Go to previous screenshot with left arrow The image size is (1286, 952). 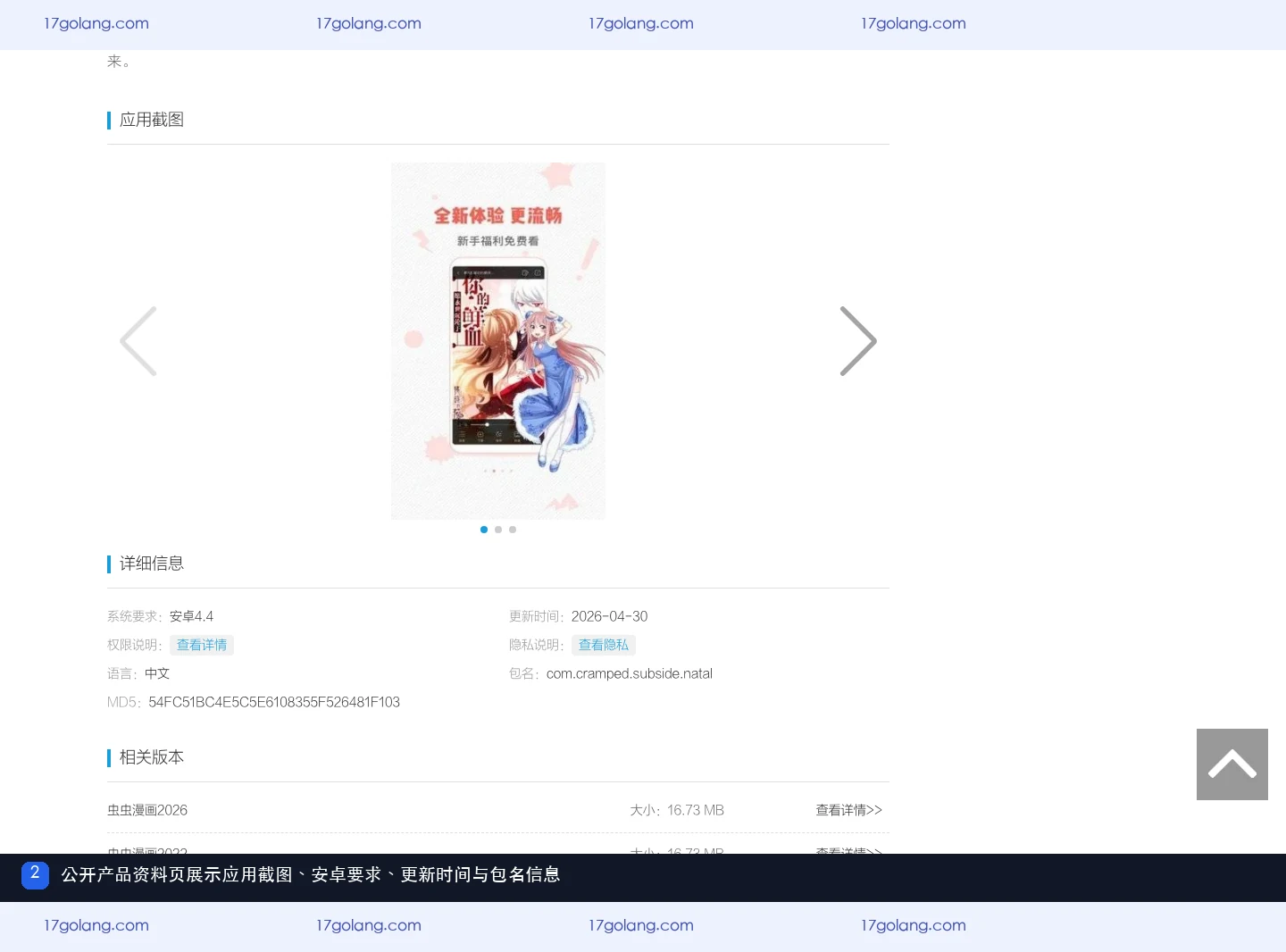pos(138,341)
